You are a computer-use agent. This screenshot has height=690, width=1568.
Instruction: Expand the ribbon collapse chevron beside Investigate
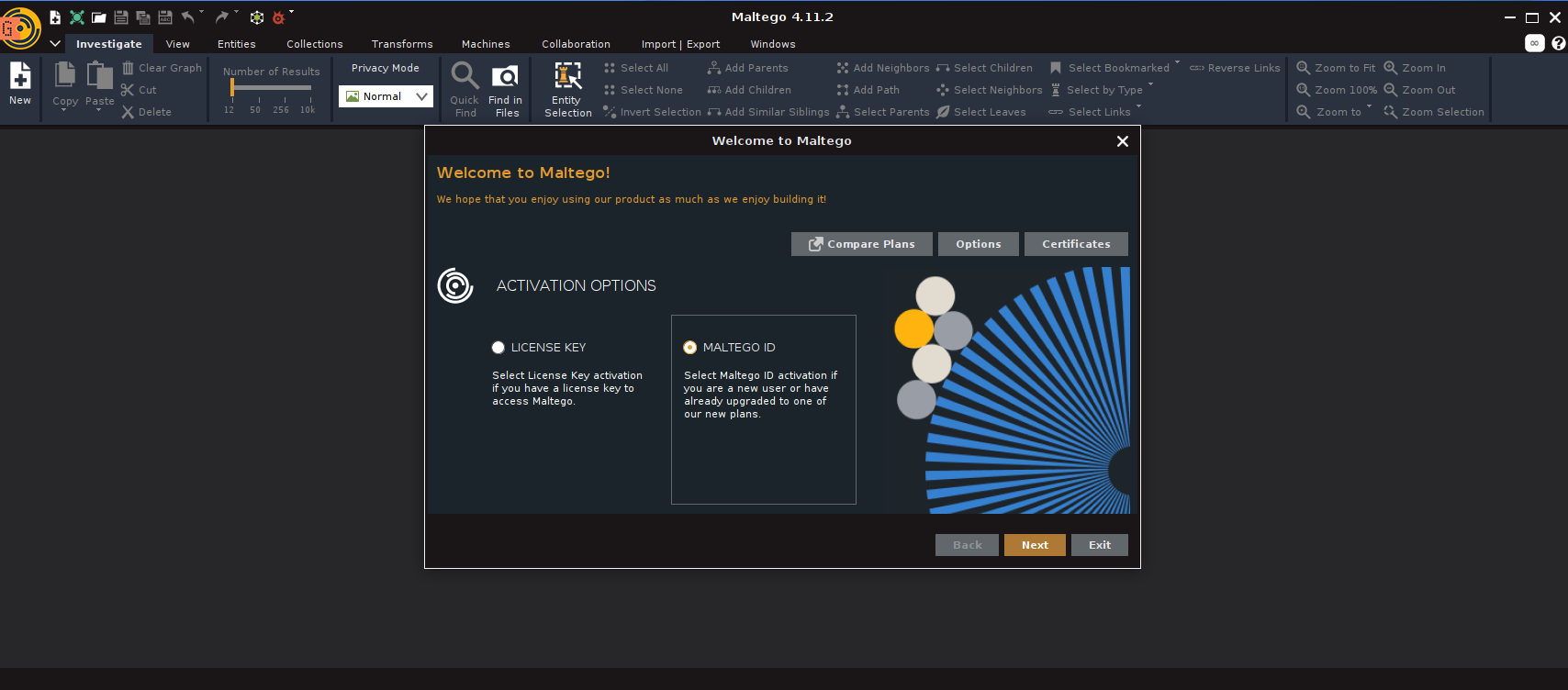coord(55,43)
